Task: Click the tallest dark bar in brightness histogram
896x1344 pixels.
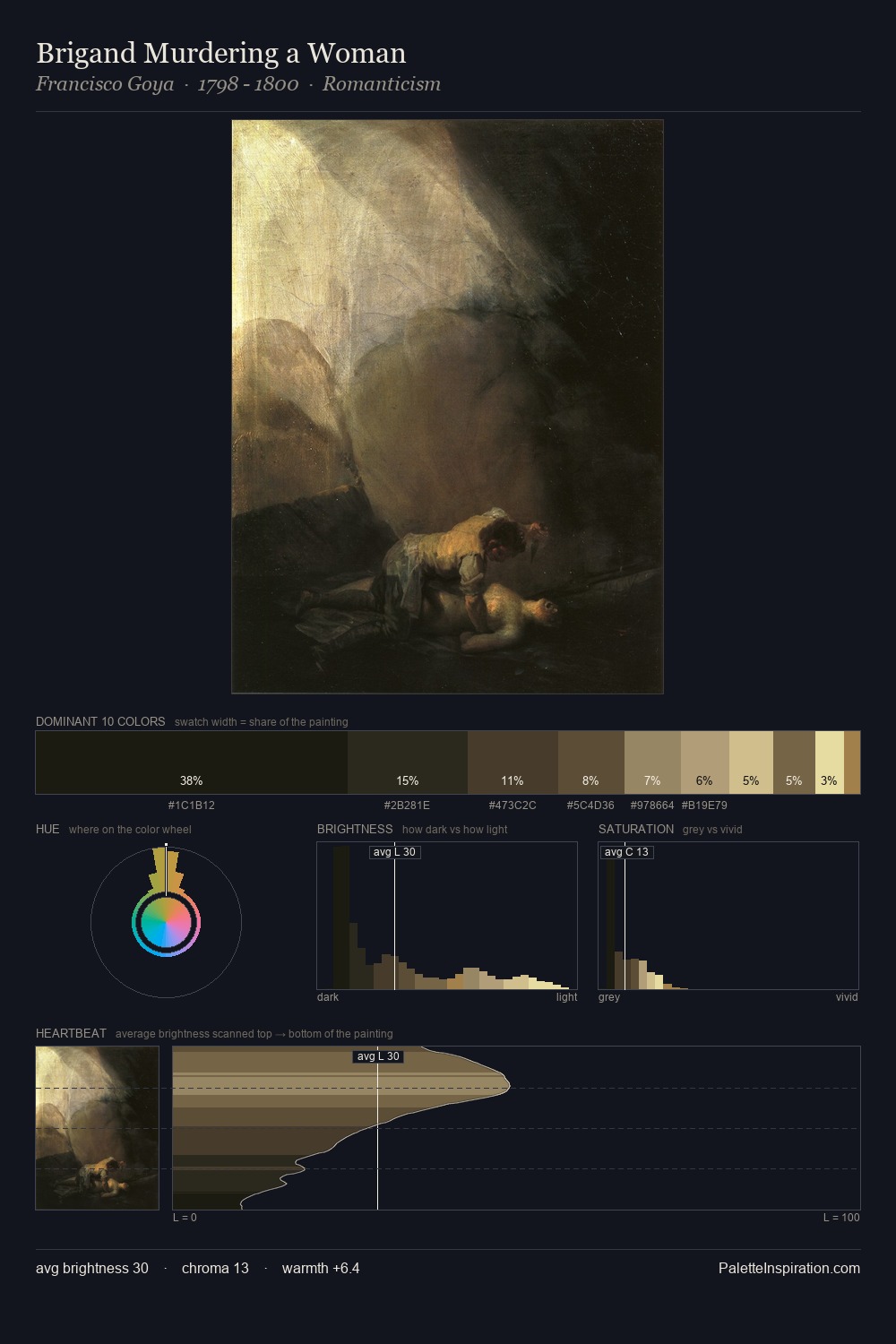Action: pyautogui.click(x=341, y=918)
